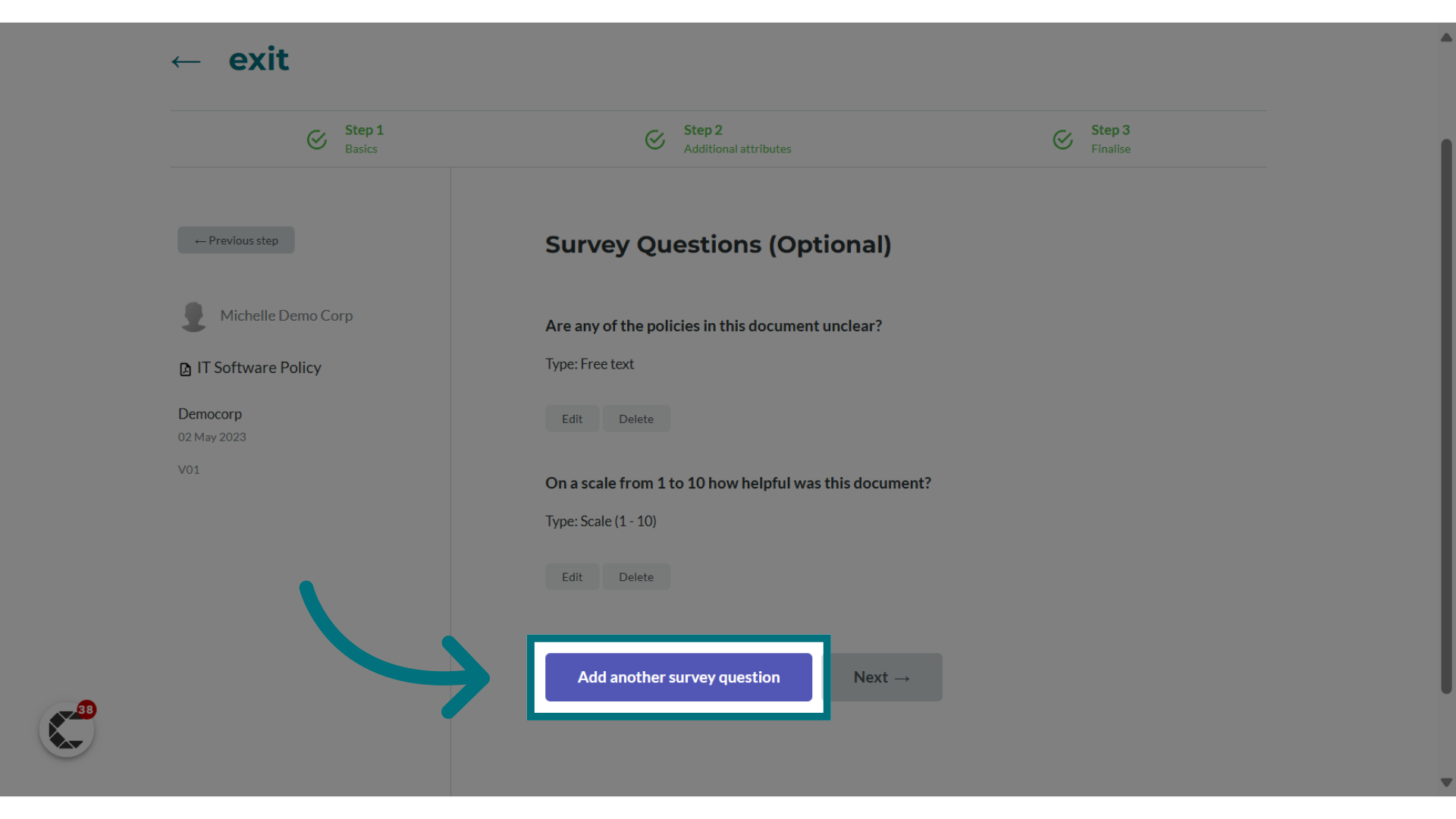Delete the scale survey question
The height and width of the screenshot is (819, 1456).
636,576
